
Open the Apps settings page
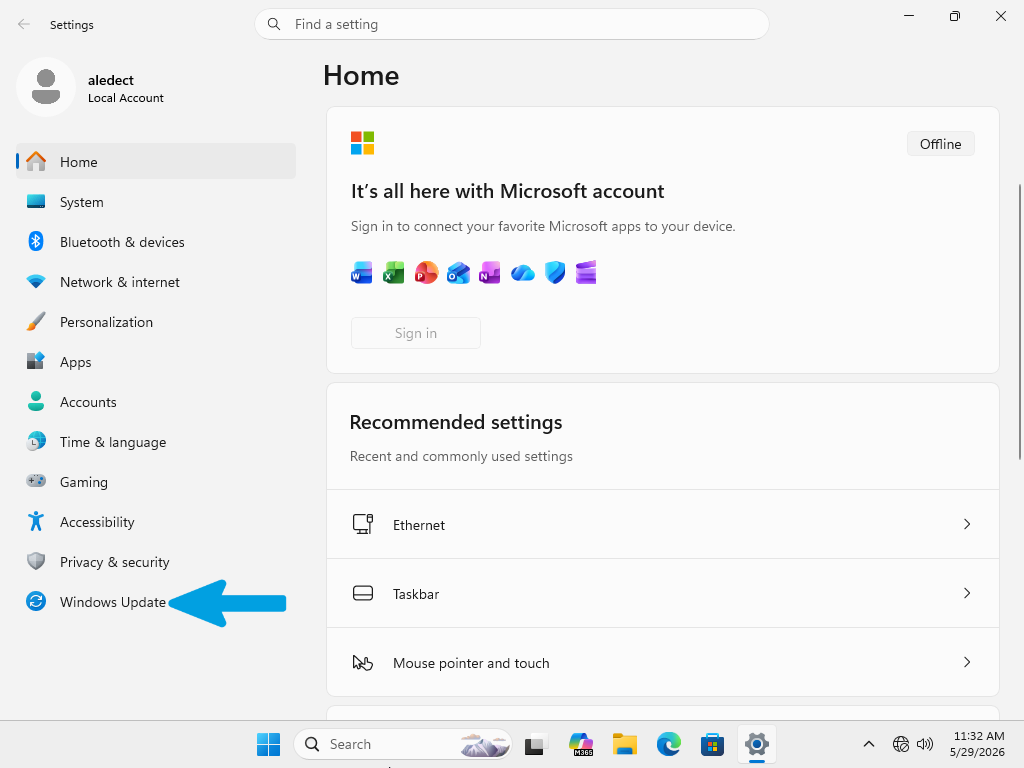(x=156, y=362)
